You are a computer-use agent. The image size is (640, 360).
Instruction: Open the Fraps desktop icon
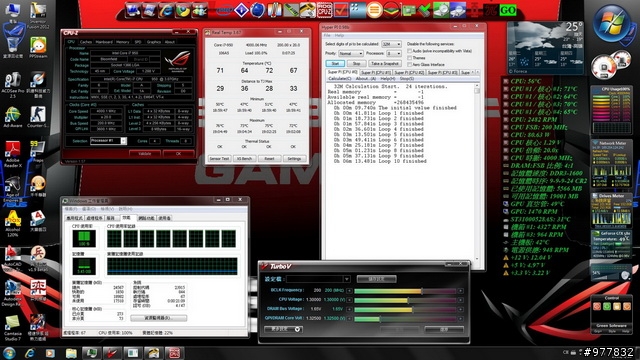pyautogui.click(x=38, y=152)
